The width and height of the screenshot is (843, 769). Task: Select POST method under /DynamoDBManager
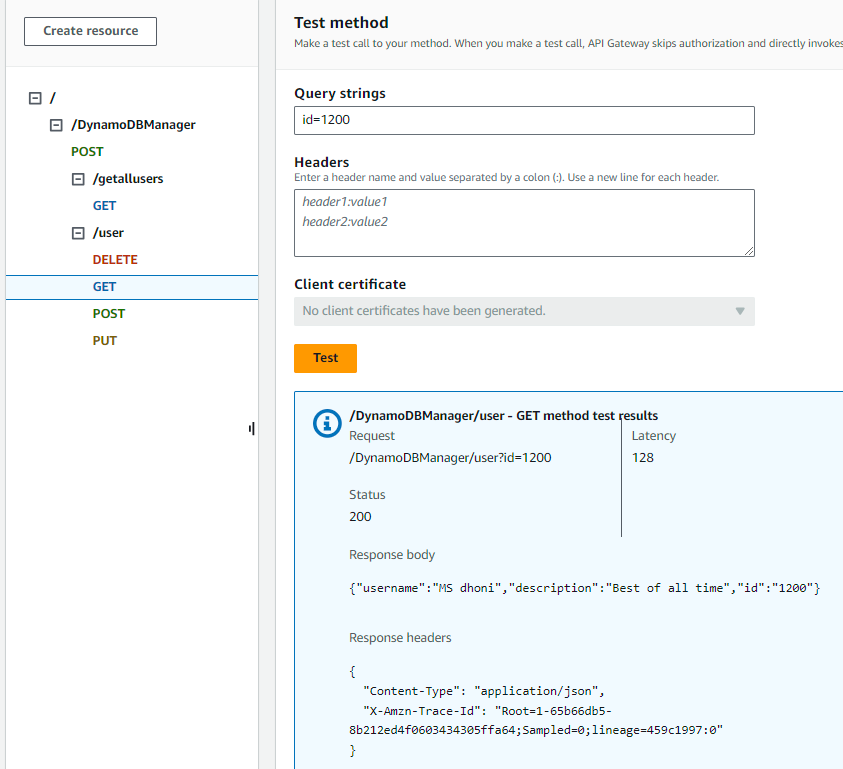pyautogui.click(x=87, y=152)
